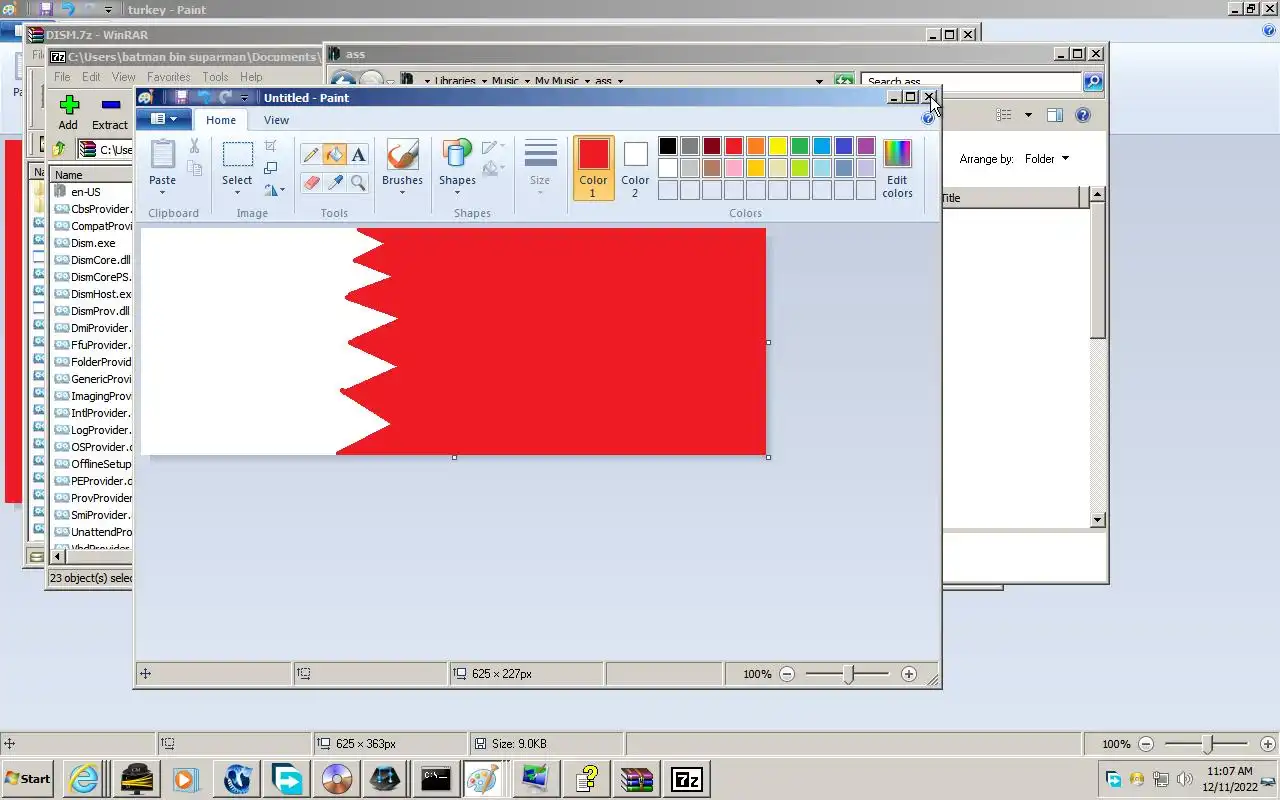Click the Add button in WinRAR toolbar
The image size is (1280, 800).
(x=68, y=113)
